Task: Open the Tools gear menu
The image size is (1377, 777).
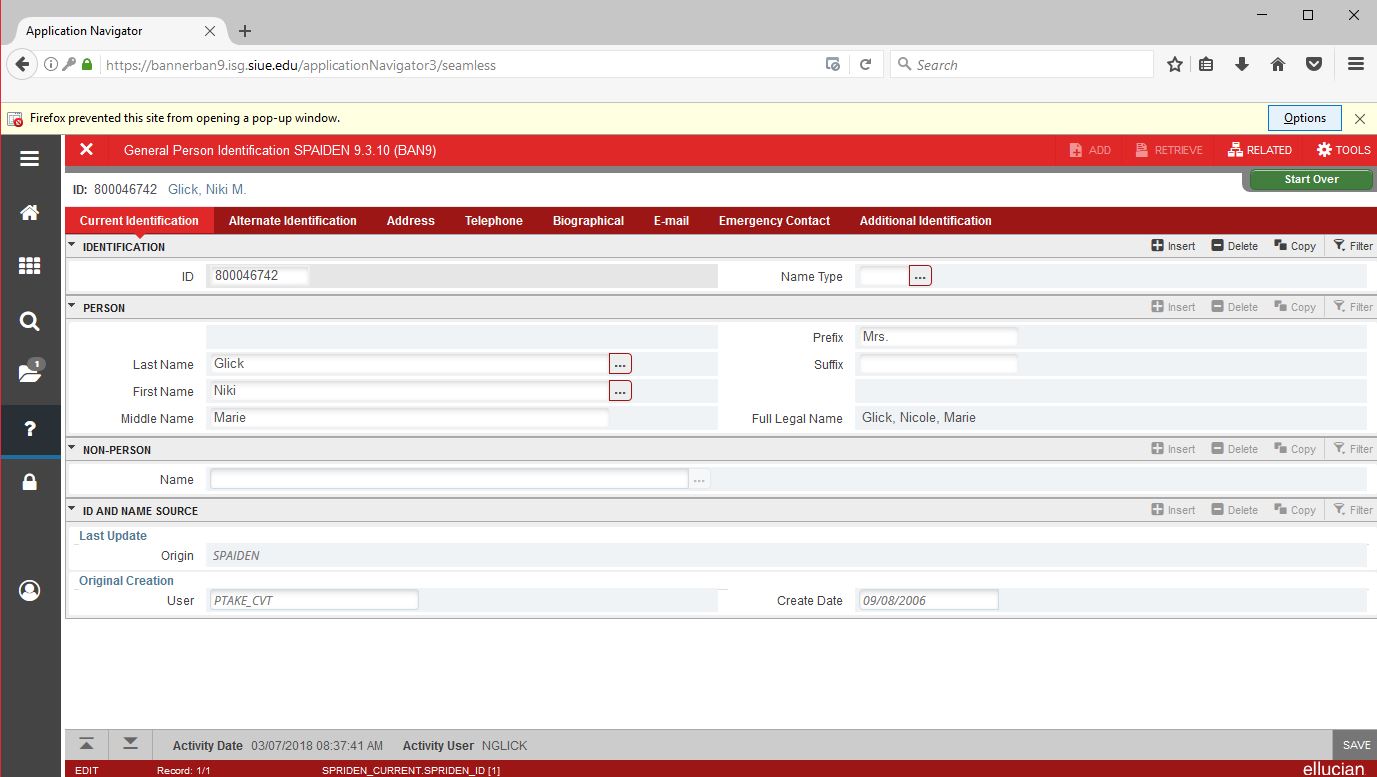Action: [x=1343, y=150]
